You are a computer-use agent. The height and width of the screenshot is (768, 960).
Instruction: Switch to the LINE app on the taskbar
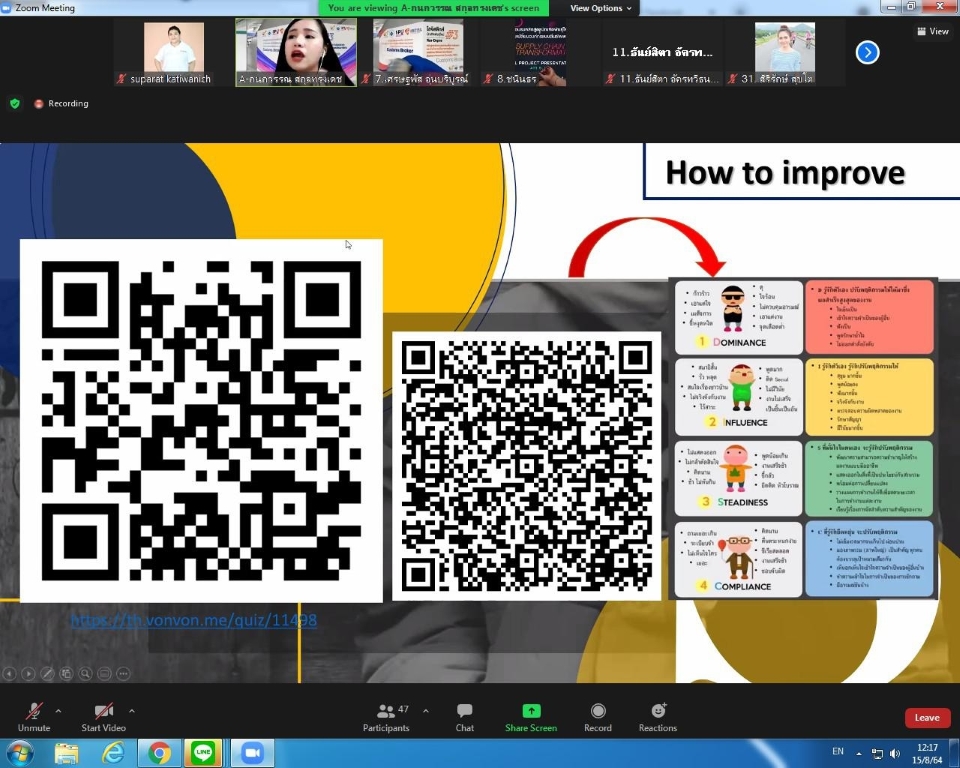[203, 753]
